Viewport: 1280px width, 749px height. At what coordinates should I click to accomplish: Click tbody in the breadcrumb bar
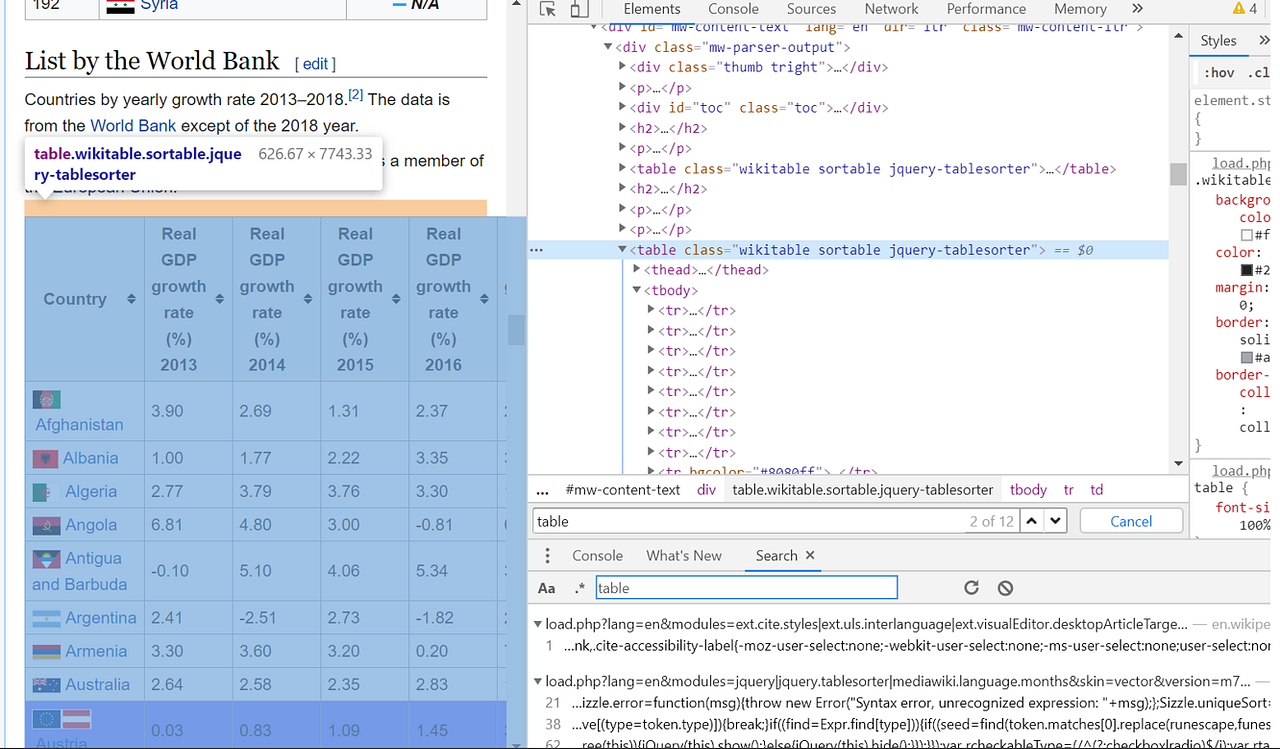point(1028,489)
